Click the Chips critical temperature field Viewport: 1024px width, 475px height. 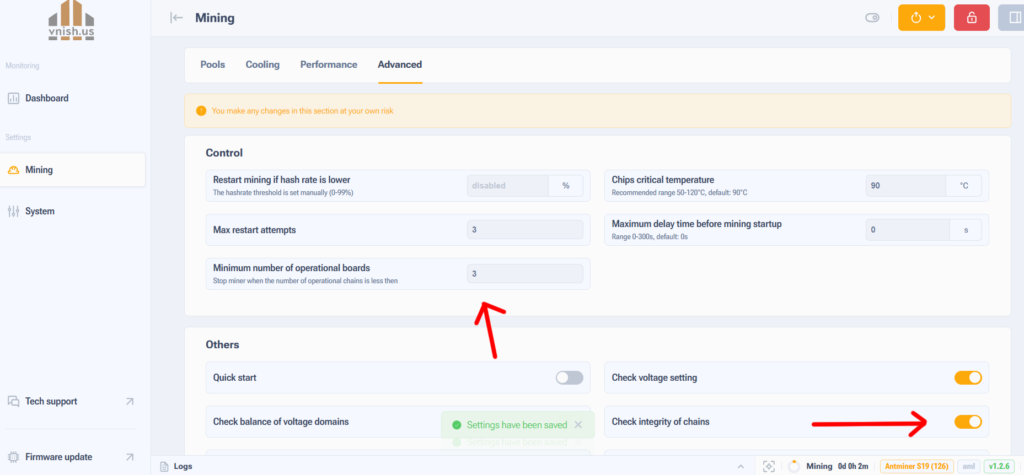tap(904, 186)
